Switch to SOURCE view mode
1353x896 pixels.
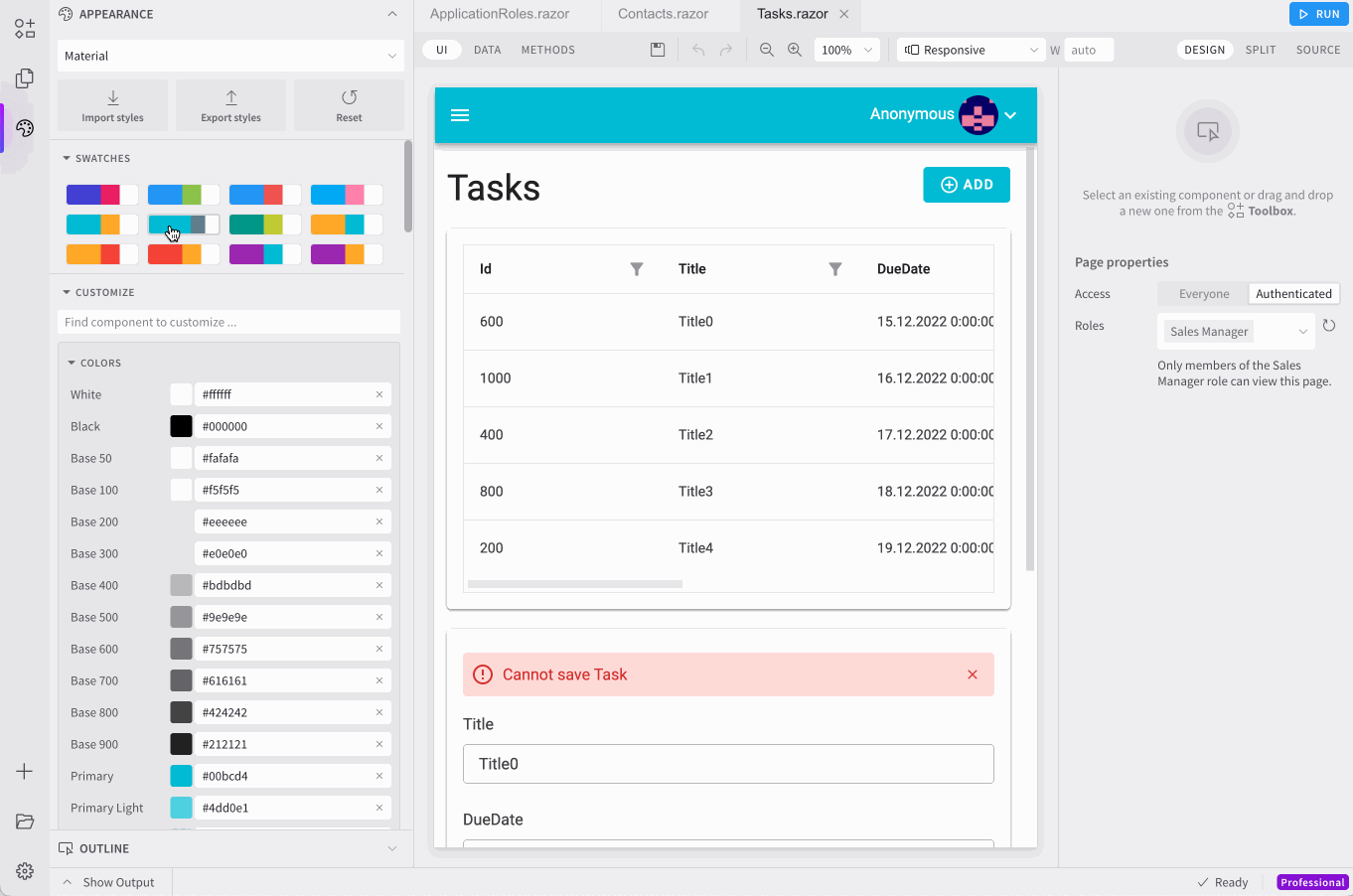click(1318, 50)
